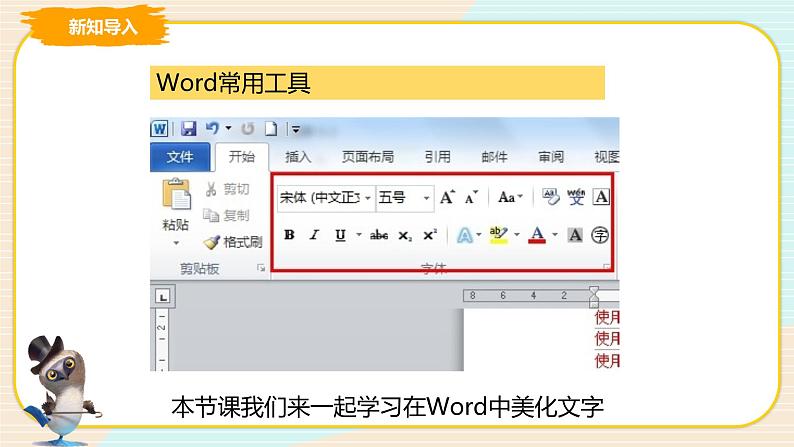Click the vertical ruler on left side

(x=162, y=340)
